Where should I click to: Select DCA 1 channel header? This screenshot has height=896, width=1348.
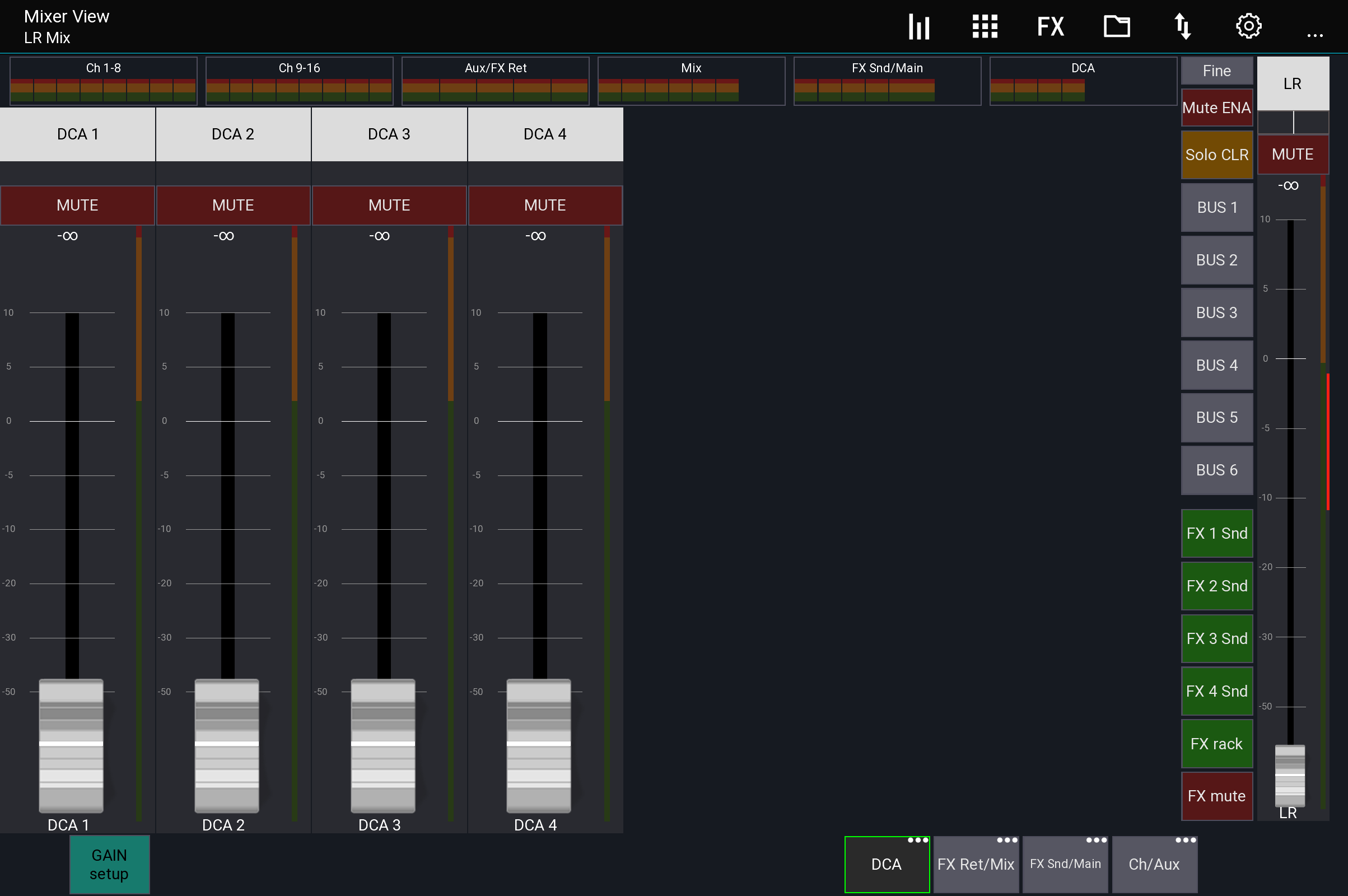(77, 134)
